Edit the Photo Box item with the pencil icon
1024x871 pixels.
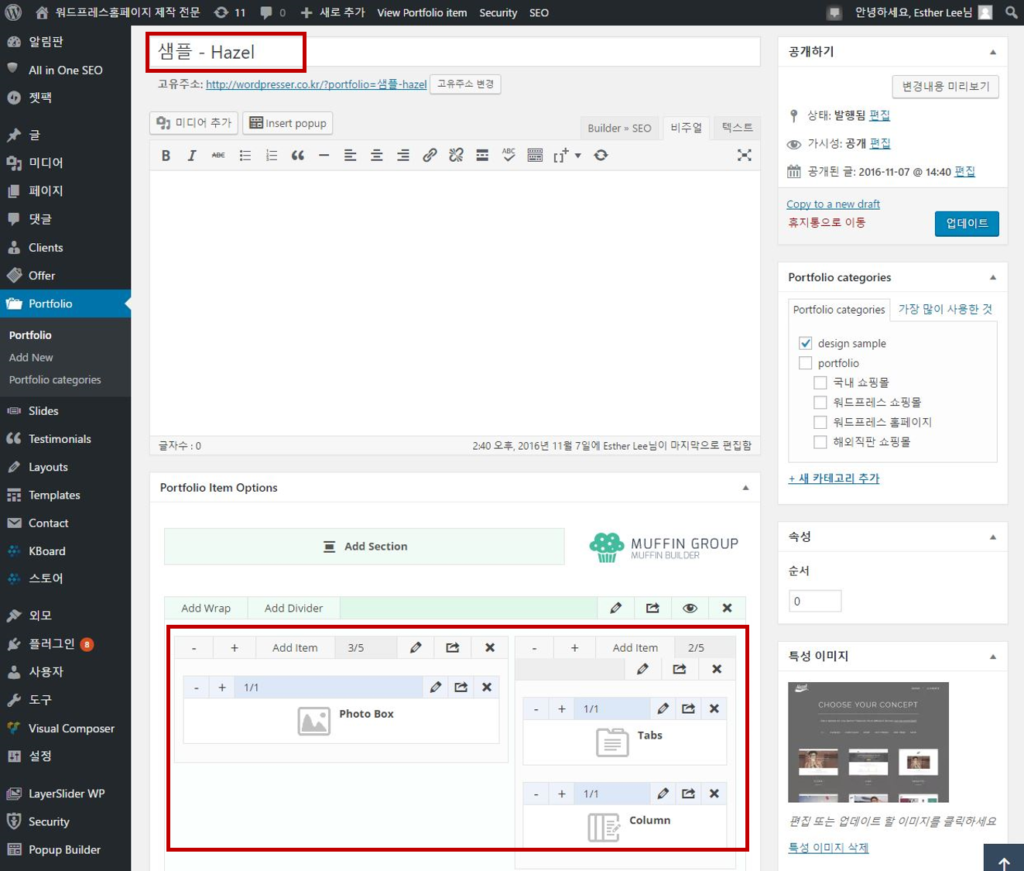point(436,687)
